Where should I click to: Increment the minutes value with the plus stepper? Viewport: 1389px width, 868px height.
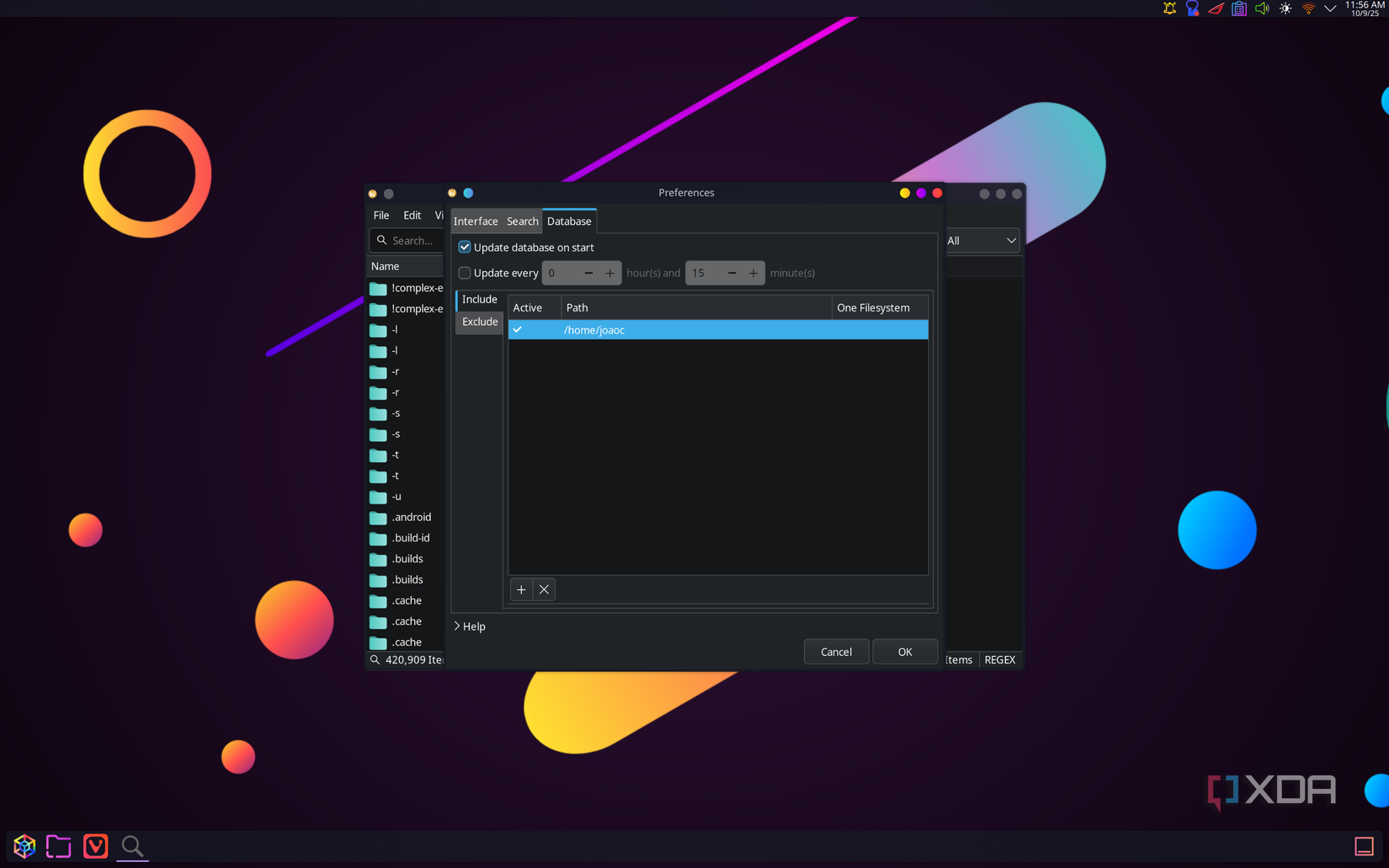pos(753,273)
